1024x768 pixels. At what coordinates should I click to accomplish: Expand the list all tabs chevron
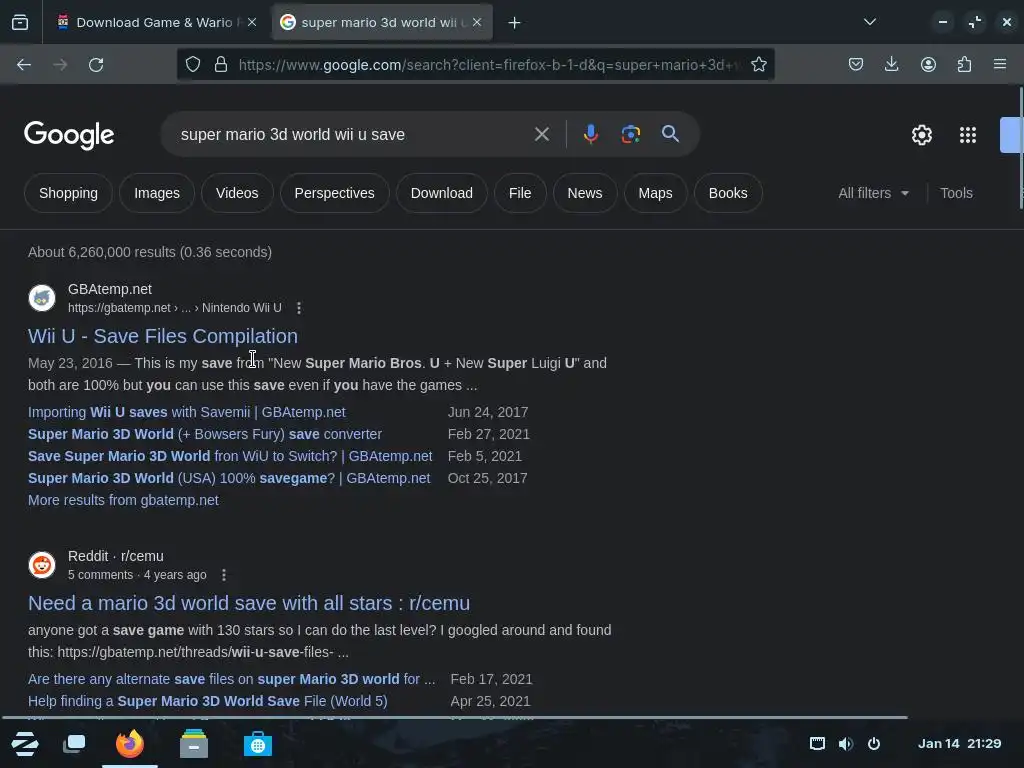(x=870, y=22)
